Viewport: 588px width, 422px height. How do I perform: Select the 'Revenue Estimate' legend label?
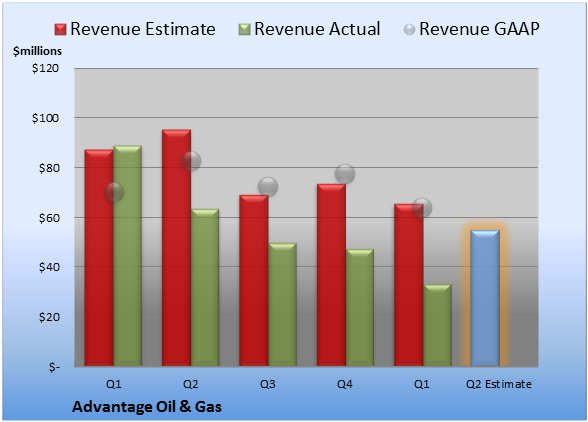tap(143, 29)
